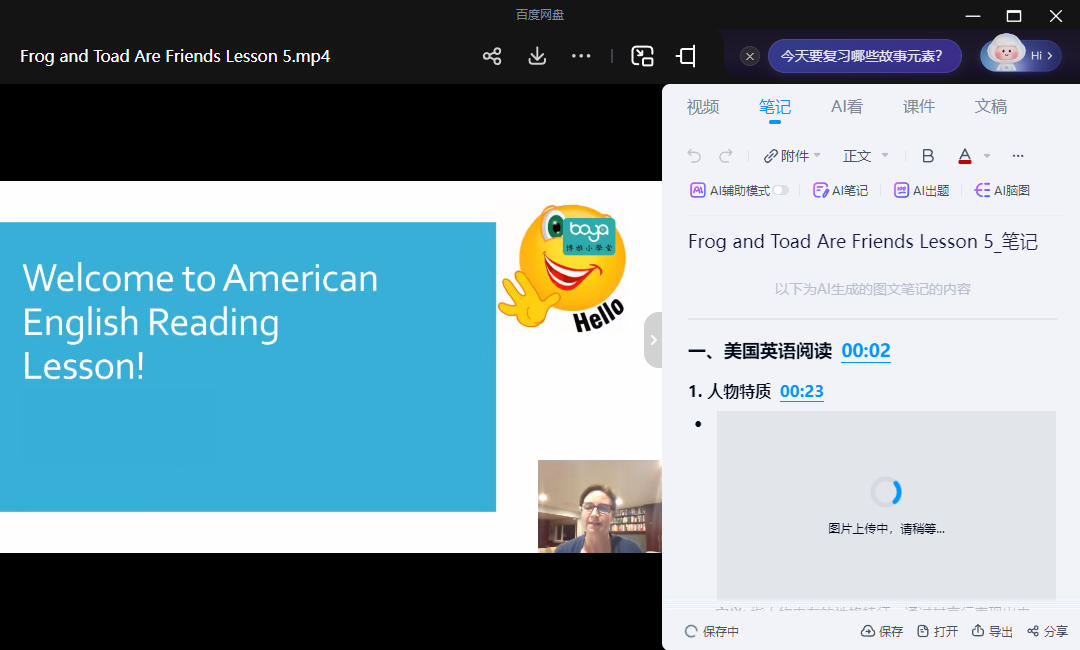Click the redo arrow in notes toolbar
This screenshot has width=1080, height=650.
pyautogui.click(x=726, y=156)
